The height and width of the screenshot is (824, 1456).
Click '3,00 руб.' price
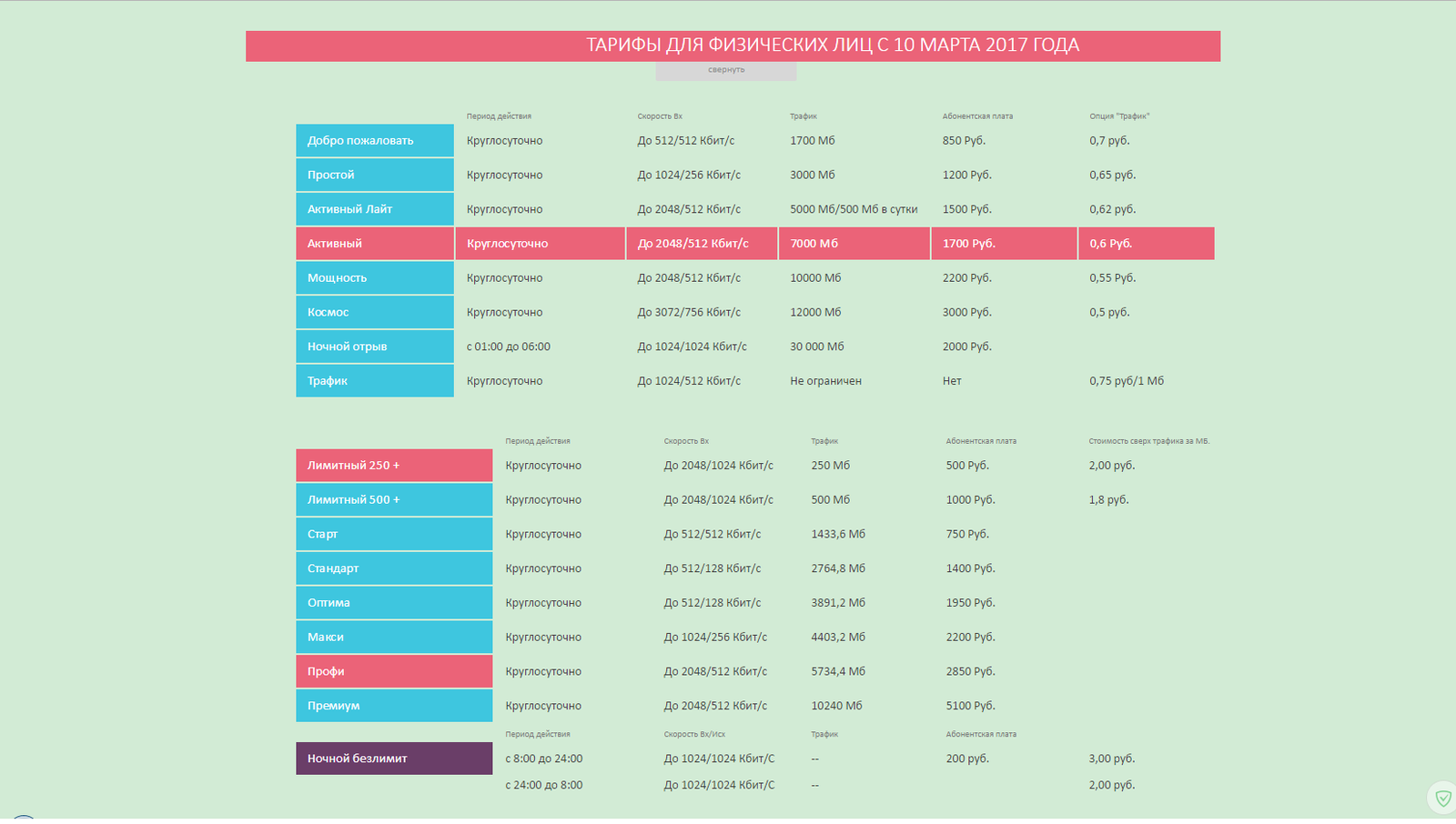coord(1112,759)
